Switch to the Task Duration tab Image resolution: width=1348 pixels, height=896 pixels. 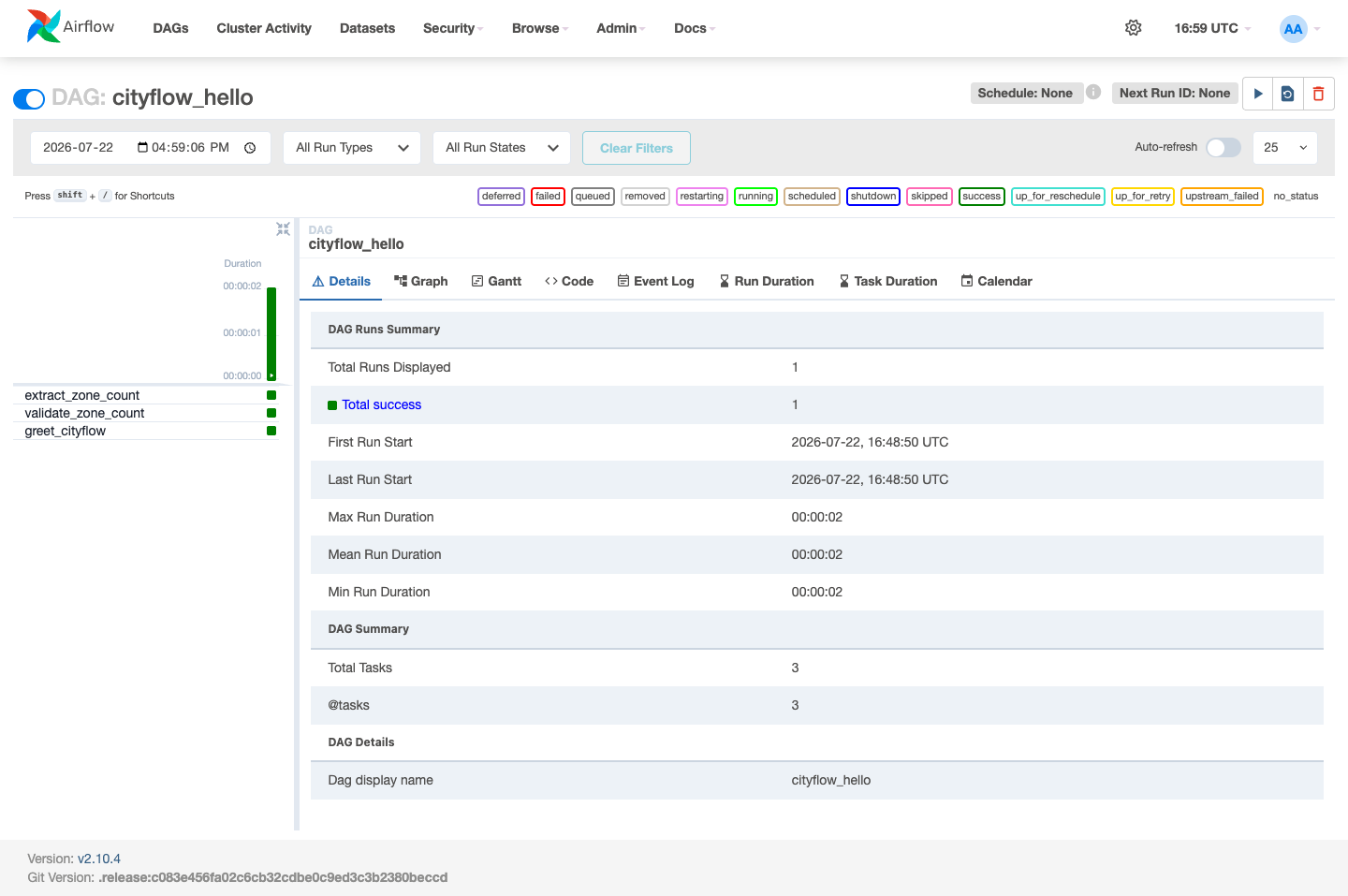click(x=888, y=281)
